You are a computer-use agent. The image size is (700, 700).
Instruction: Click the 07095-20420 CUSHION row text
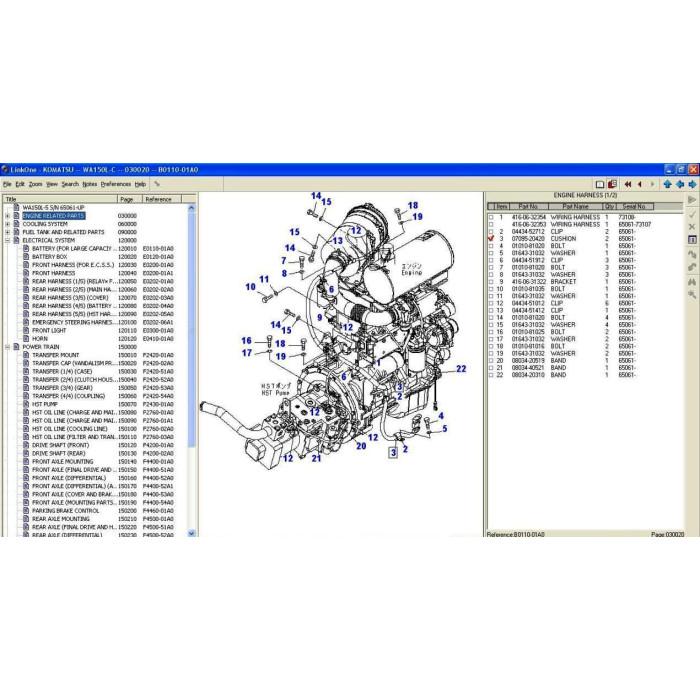point(544,239)
